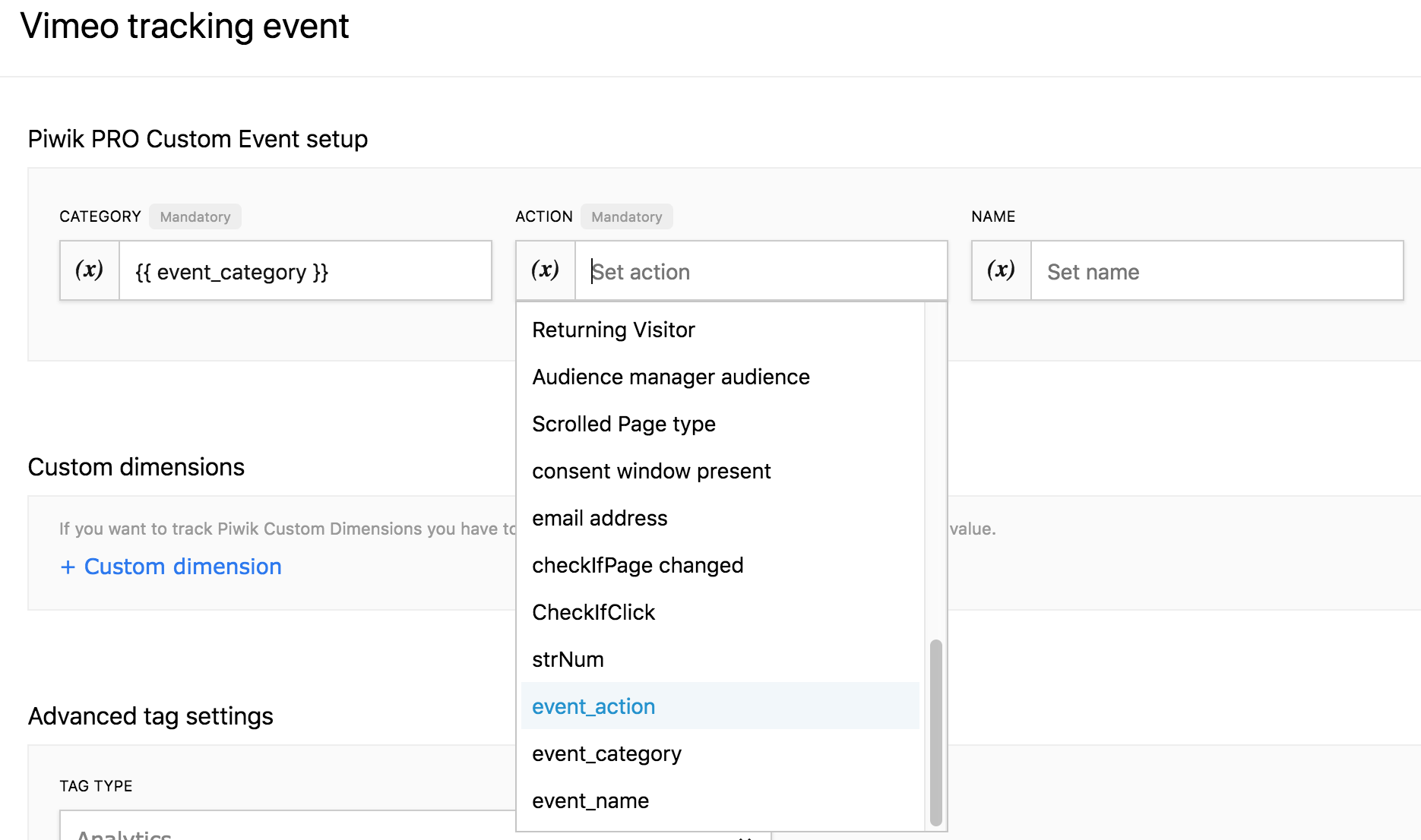
Task: Click the NAME field label
Action: click(x=993, y=216)
